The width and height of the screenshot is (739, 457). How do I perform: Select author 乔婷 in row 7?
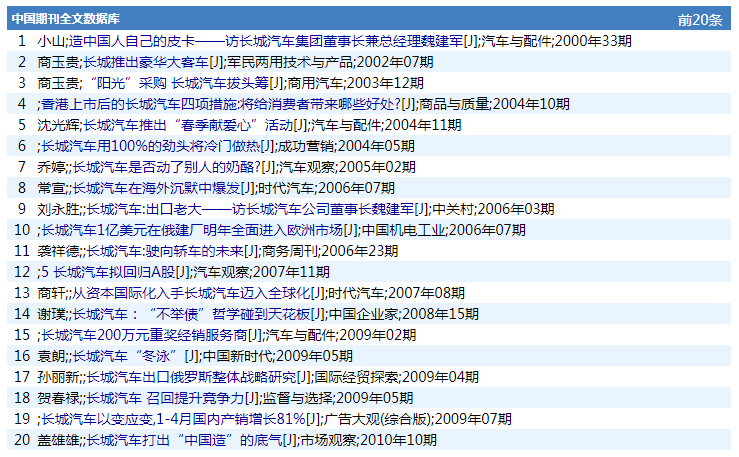point(51,167)
